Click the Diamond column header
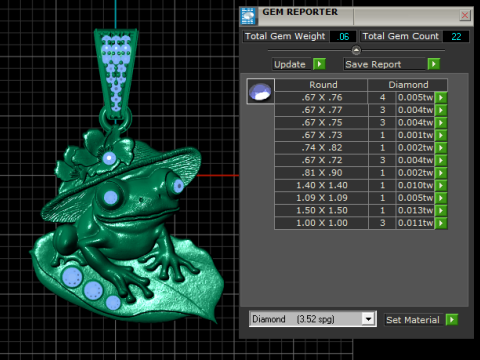This screenshot has width=480, height=360. tap(408, 85)
